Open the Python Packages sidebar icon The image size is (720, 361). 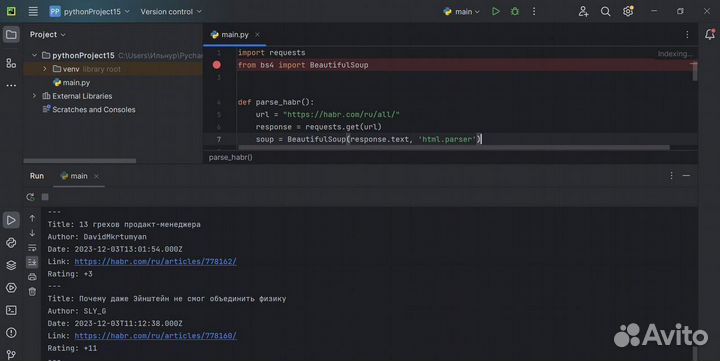click(11, 265)
